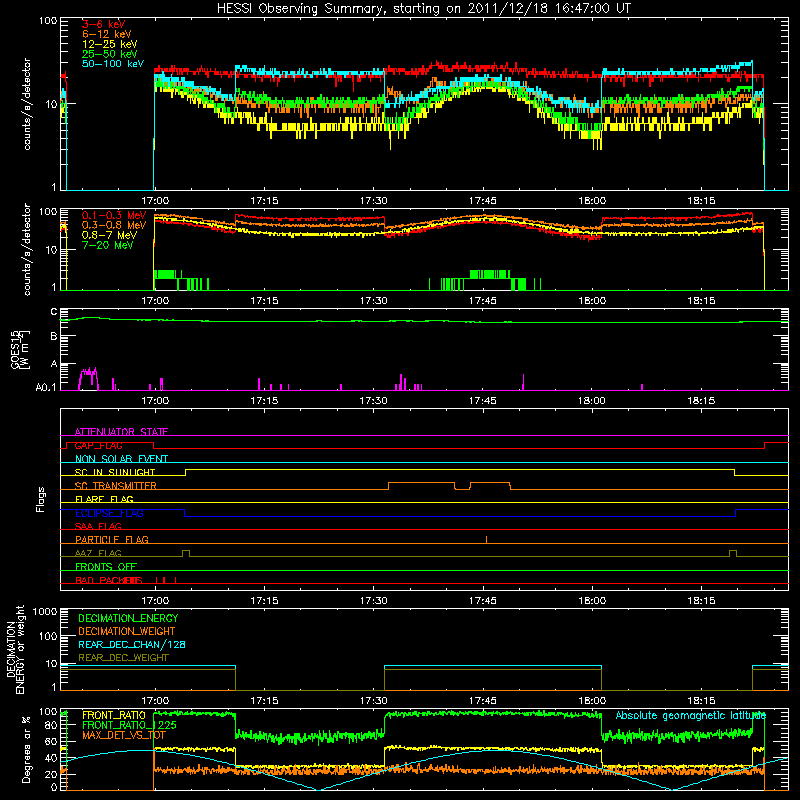Click the GAP_FLAG label
Viewport: 800px width, 800px height.
coord(98,445)
